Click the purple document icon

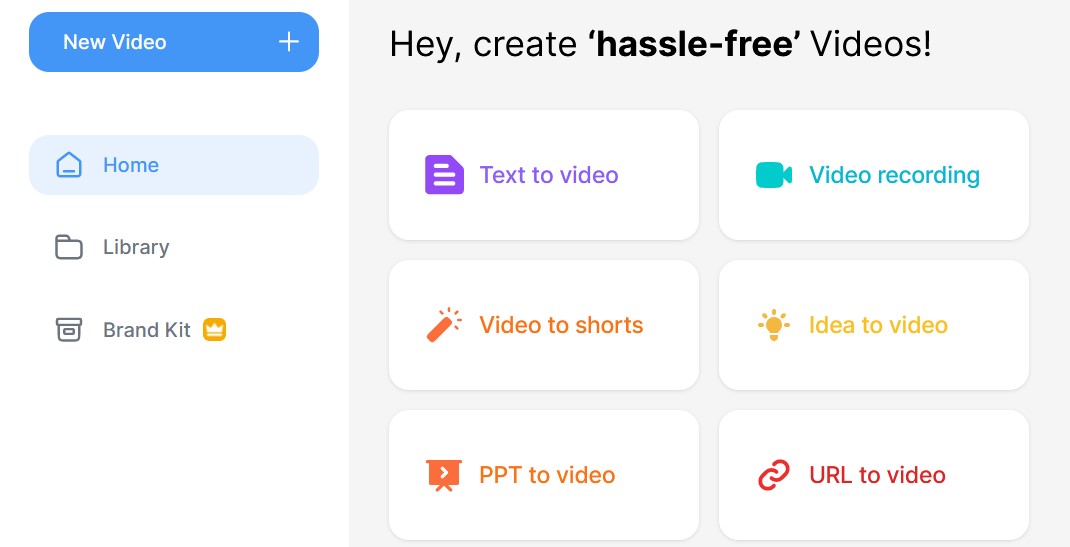pos(444,175)
